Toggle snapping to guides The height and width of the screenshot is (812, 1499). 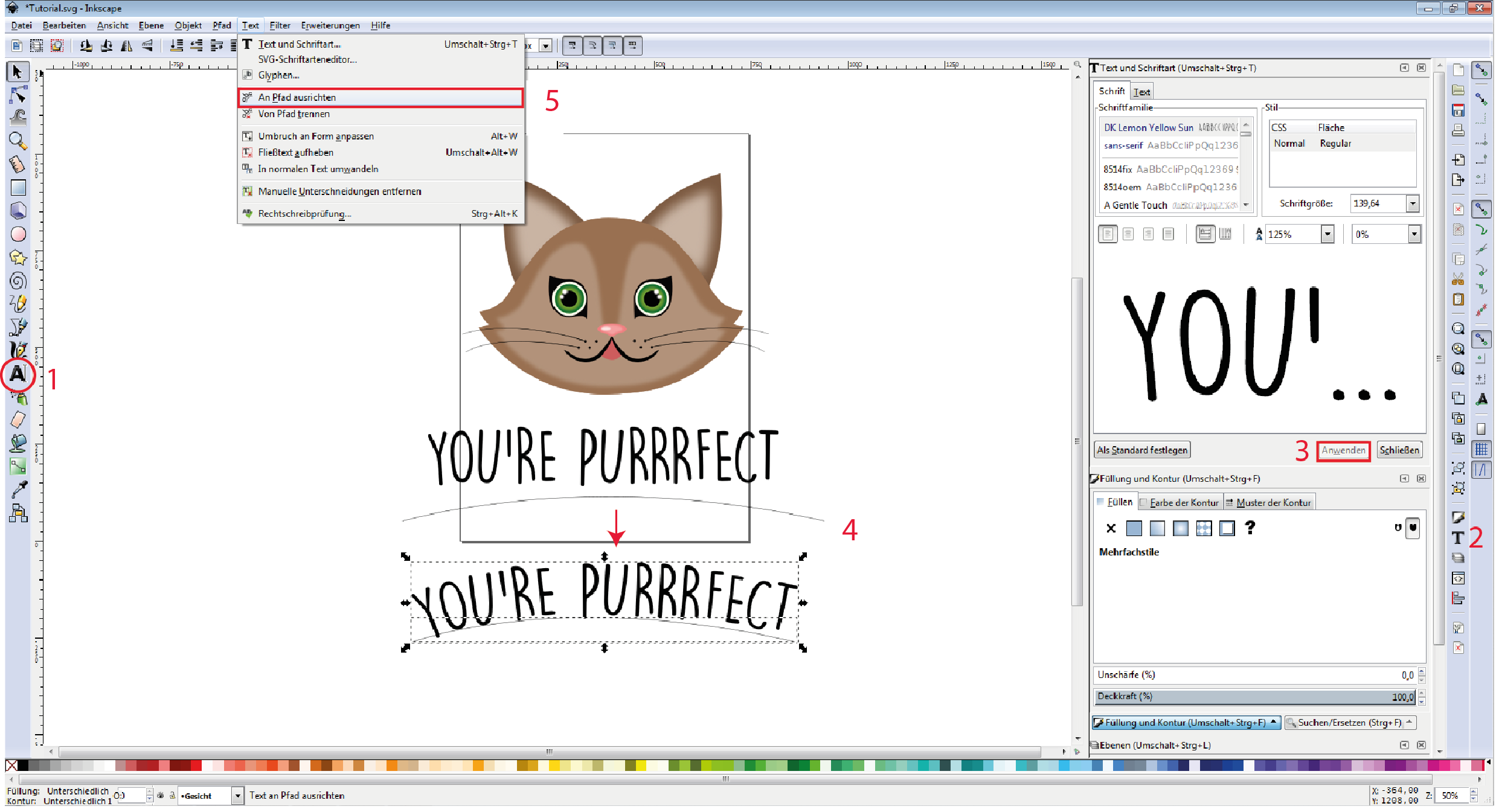(1481, 470)
